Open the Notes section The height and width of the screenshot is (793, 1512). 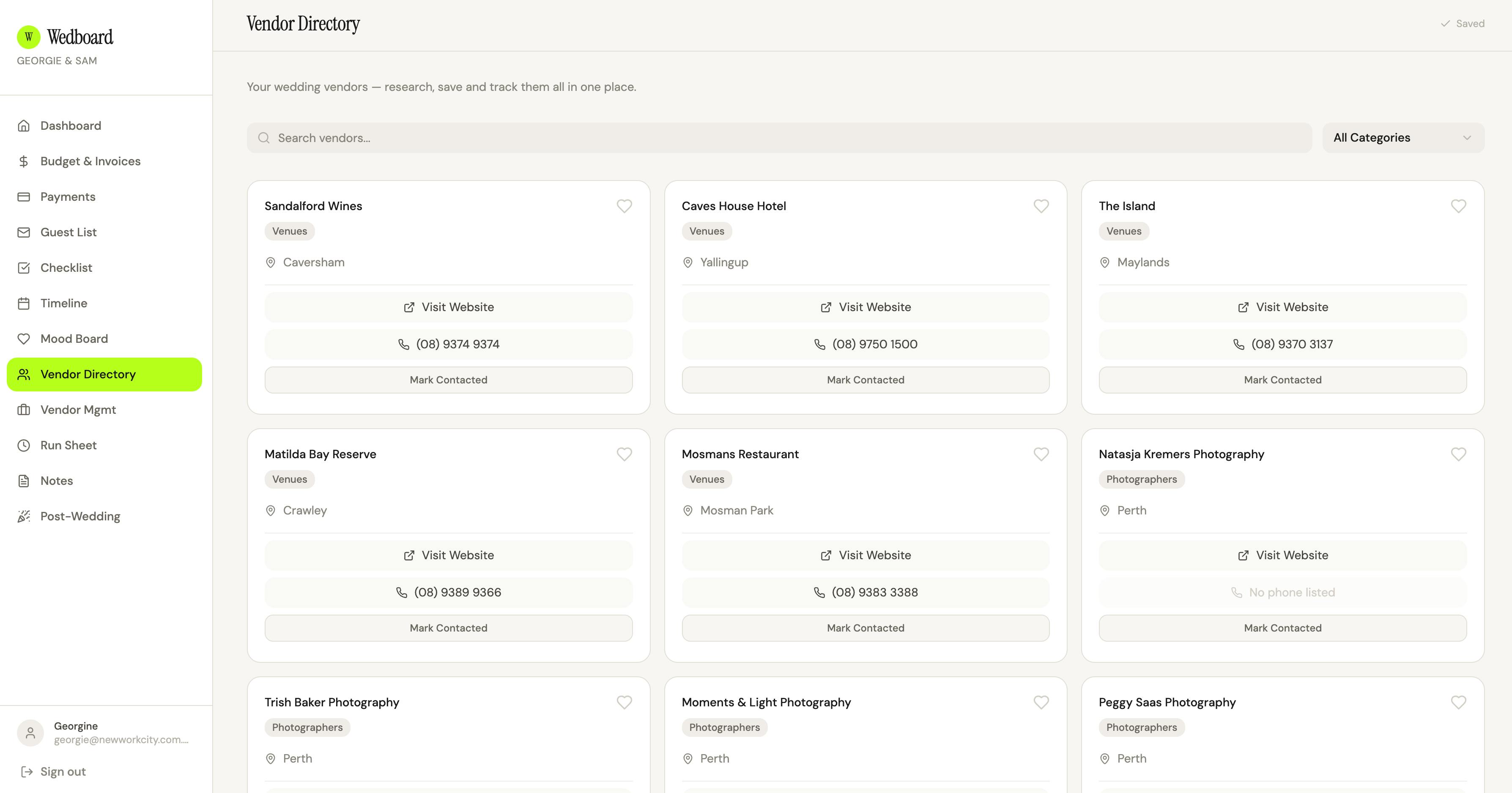tap(104, 481)
